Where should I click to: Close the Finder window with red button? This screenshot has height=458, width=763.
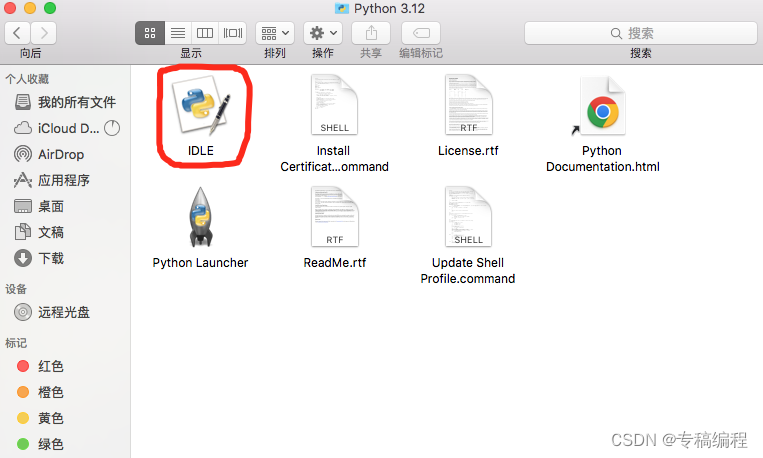(10, 8)
